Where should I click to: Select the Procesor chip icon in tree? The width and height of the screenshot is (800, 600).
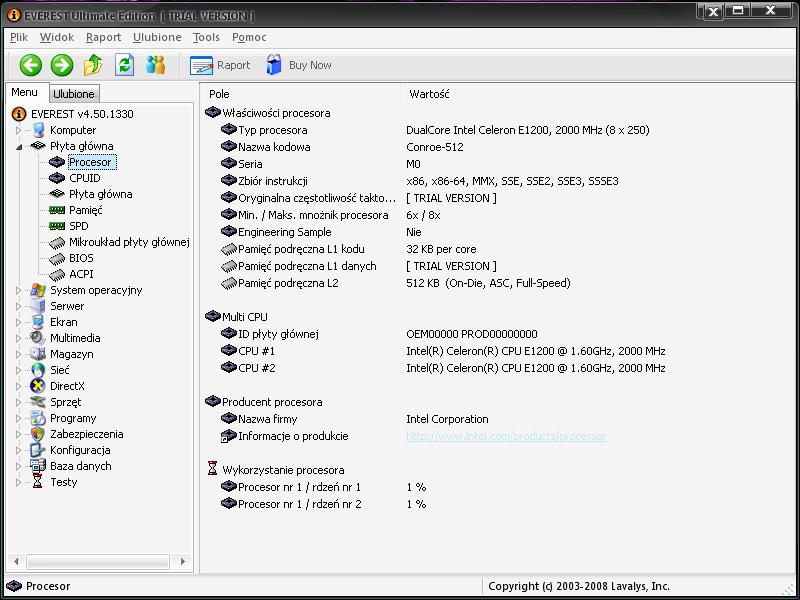(x=57, y=162)
